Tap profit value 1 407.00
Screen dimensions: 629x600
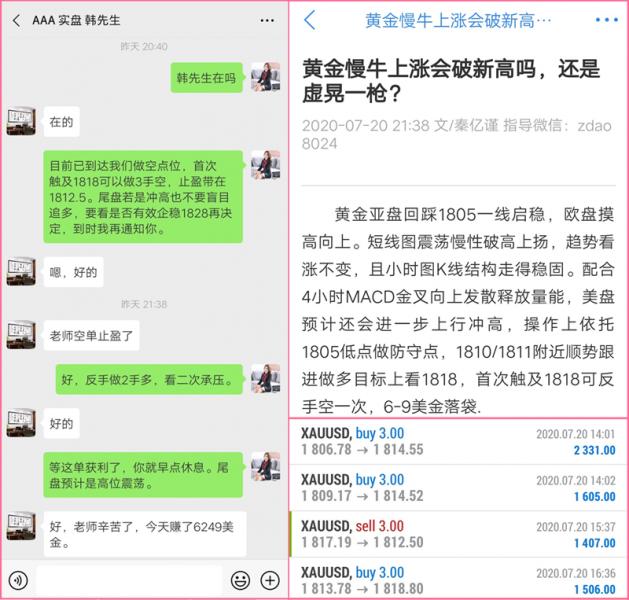pyautogui.click(x=595, y=543)
